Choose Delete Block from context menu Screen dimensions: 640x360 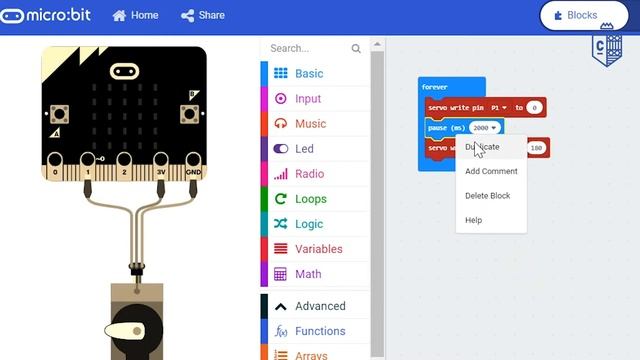click(491, 196)
